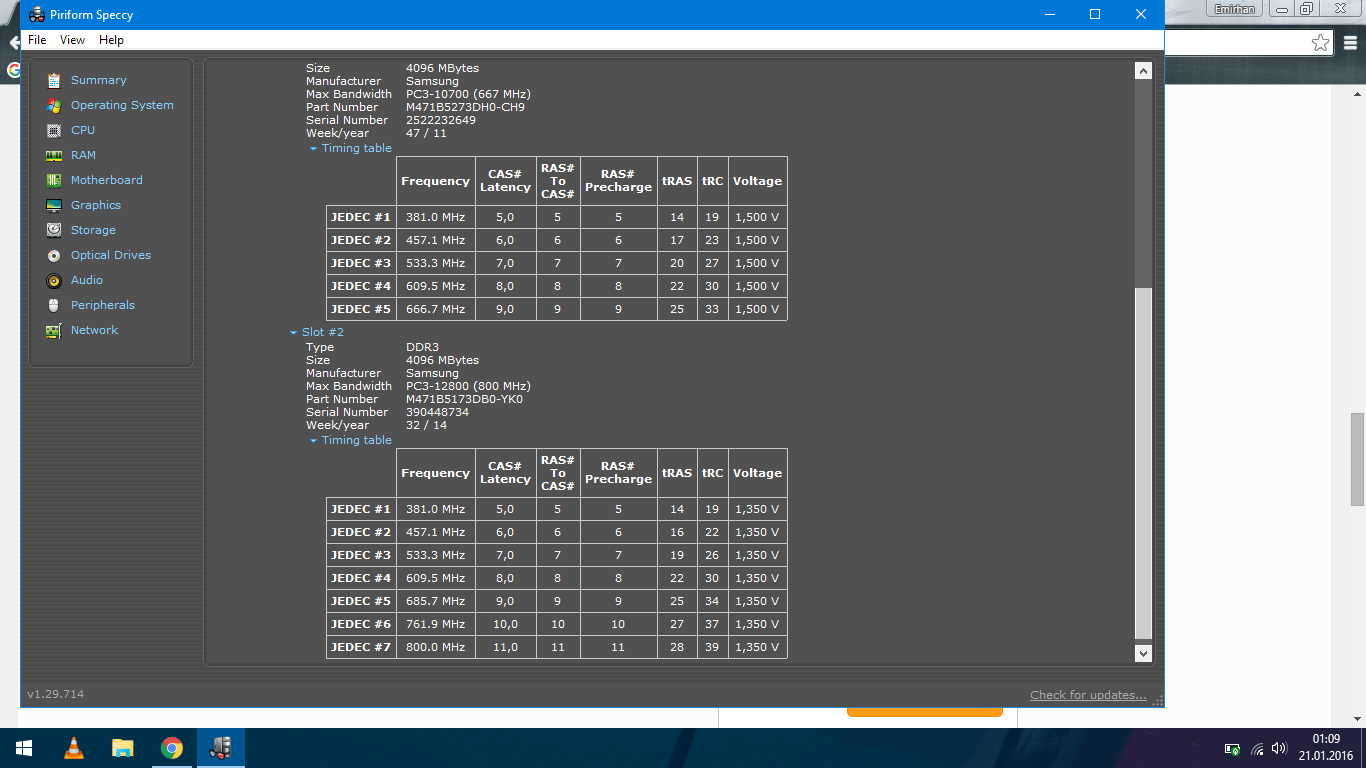1366x768 pixels.
Task: Click the week/year value 47 / 11
Action: (x=426, y=133)
